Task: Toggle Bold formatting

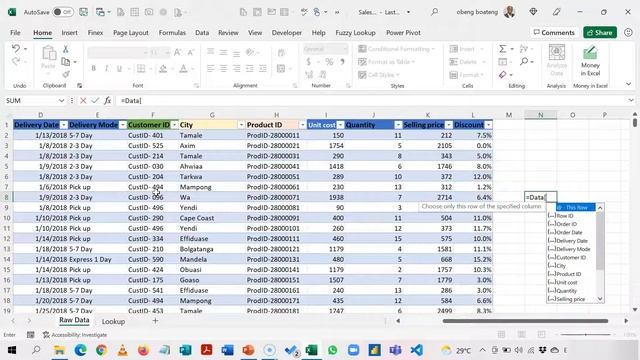Action: click(93, 68)
